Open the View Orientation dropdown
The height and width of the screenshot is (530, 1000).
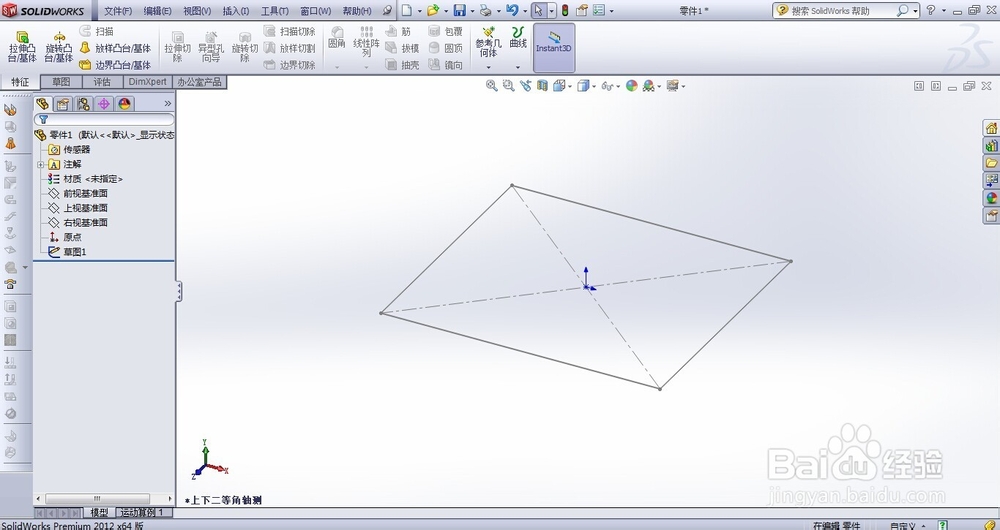(x=570, y=86)
